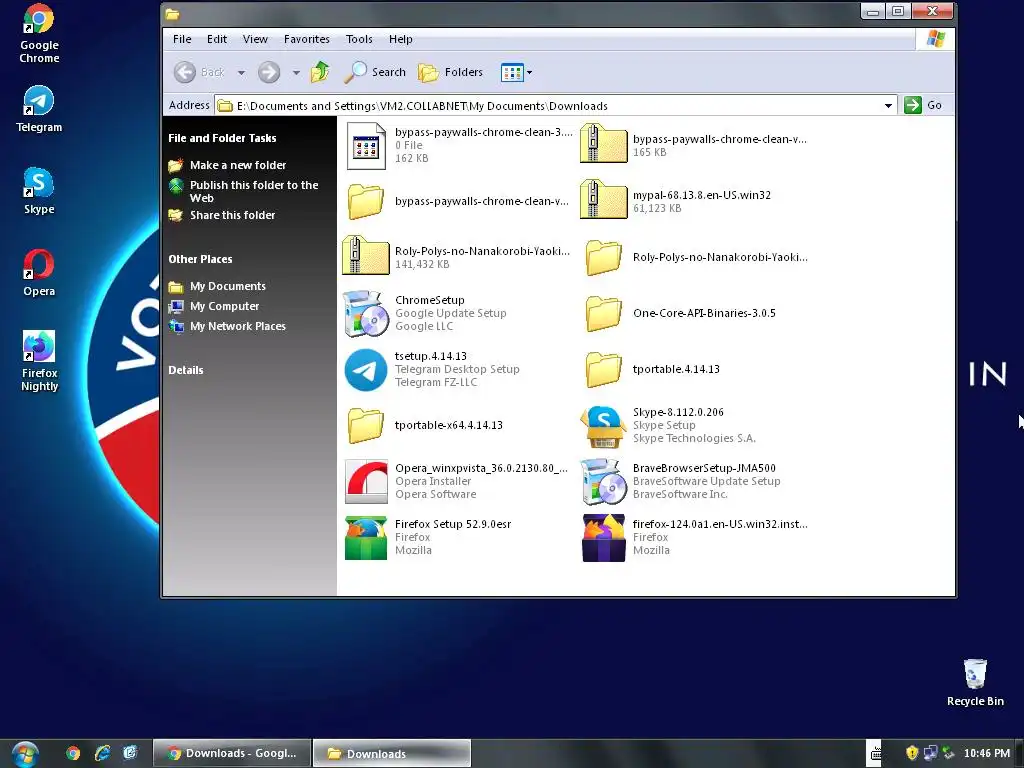Collapse the File and Folder Tasks section
The height and width of the screenshot is (768, 1024).
point(222,138)
